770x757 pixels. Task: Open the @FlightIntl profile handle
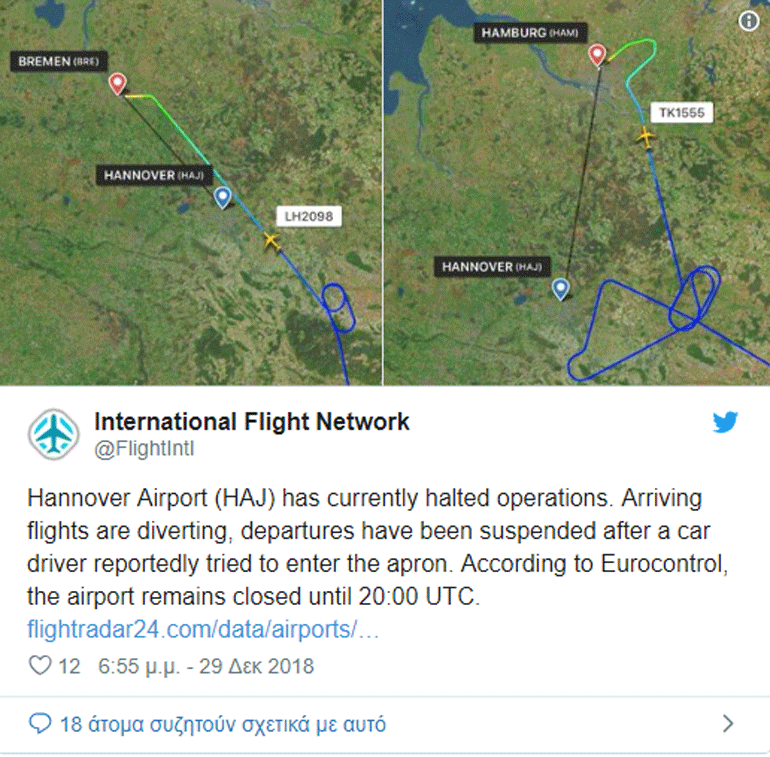144,449
